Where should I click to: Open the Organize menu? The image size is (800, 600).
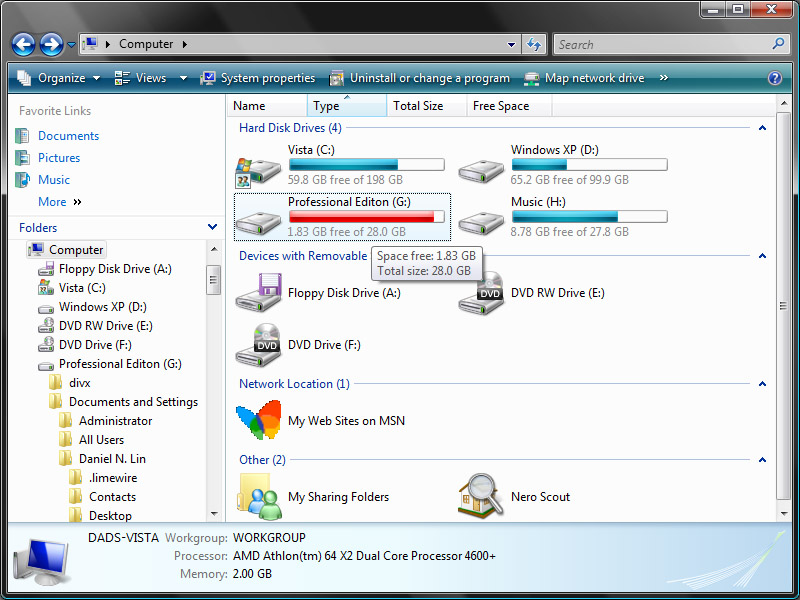(59, 78)
